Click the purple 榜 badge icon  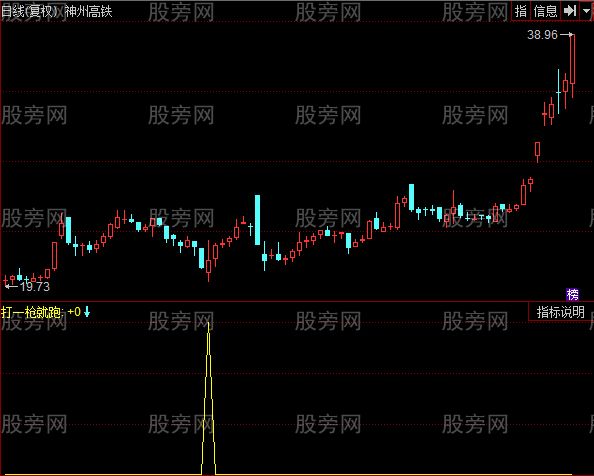(x=572, y=294)
